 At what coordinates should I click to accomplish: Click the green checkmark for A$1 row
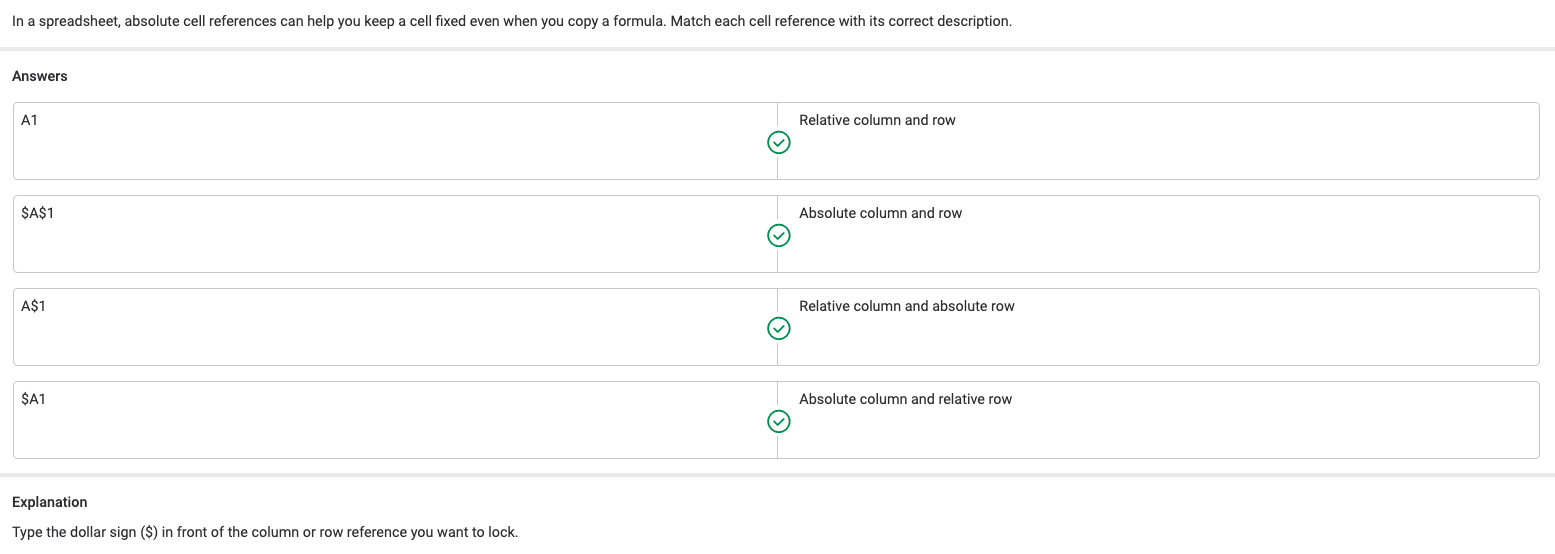778,328
